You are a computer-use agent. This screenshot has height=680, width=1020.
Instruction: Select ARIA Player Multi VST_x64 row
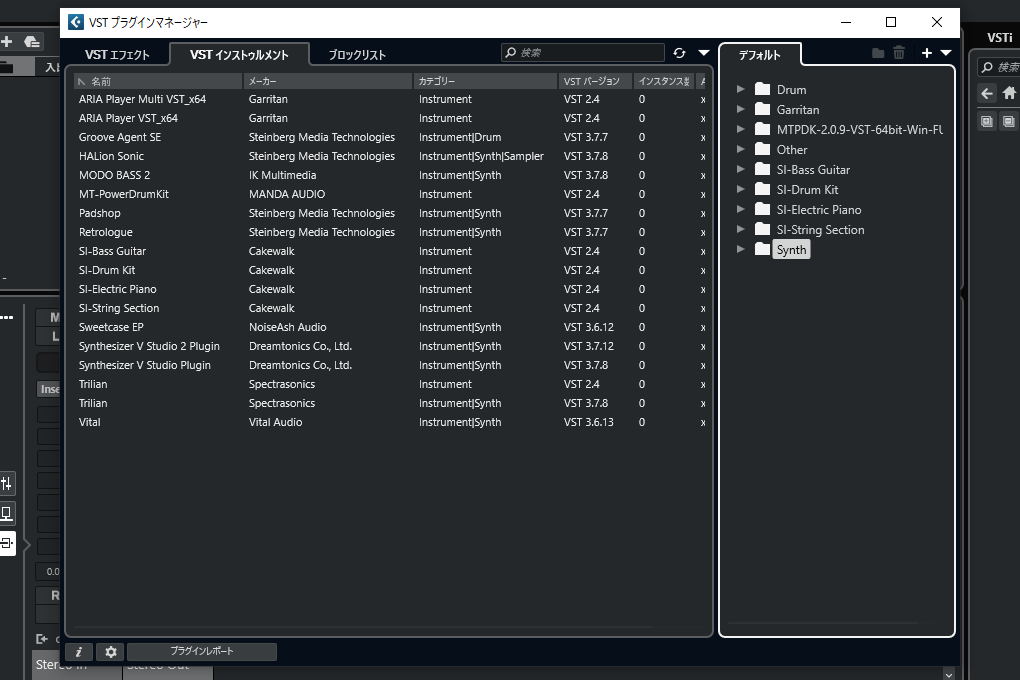point(390,100)
